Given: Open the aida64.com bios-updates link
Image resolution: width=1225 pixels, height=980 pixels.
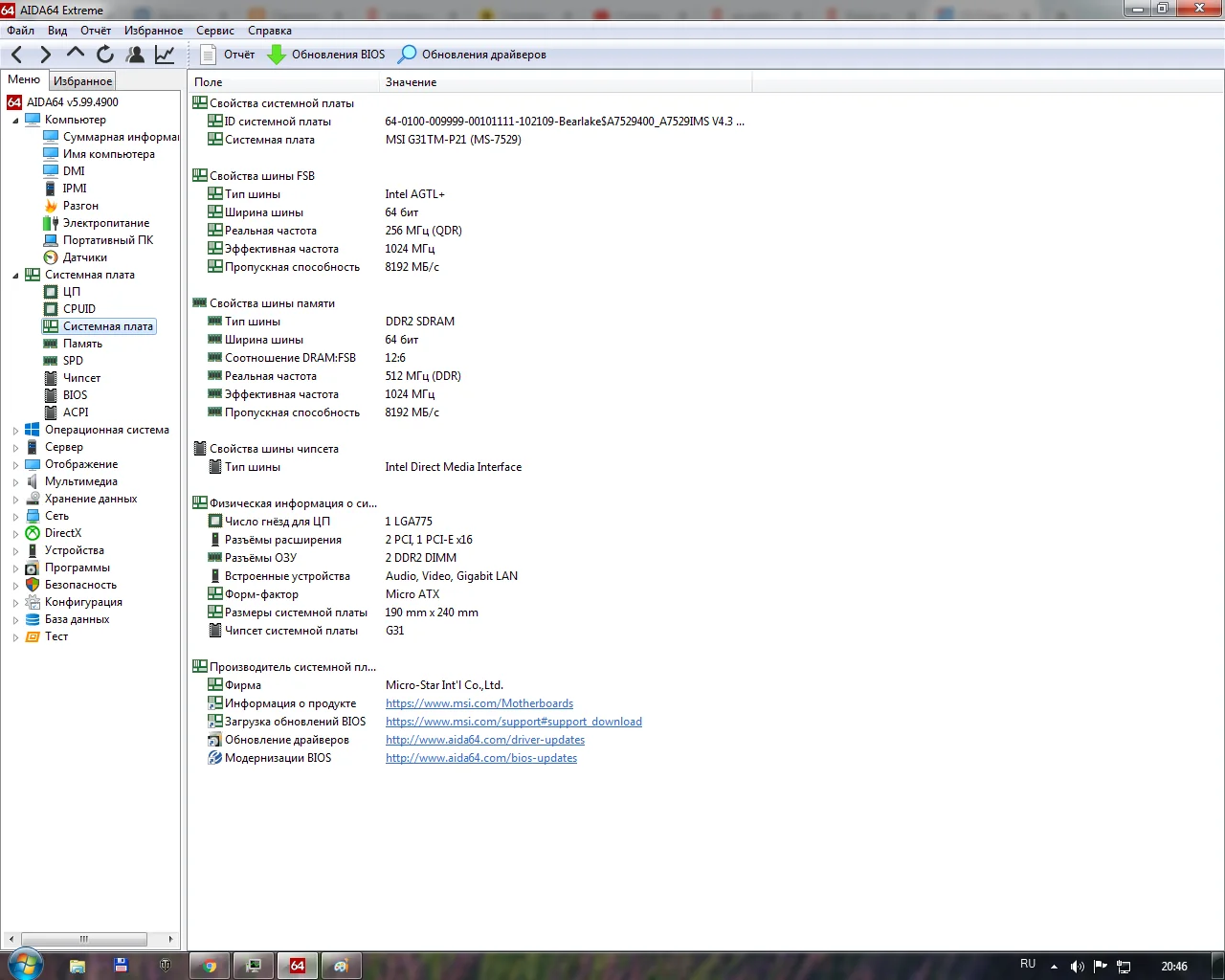Looking at the screenshot, I should coord(480,758).
